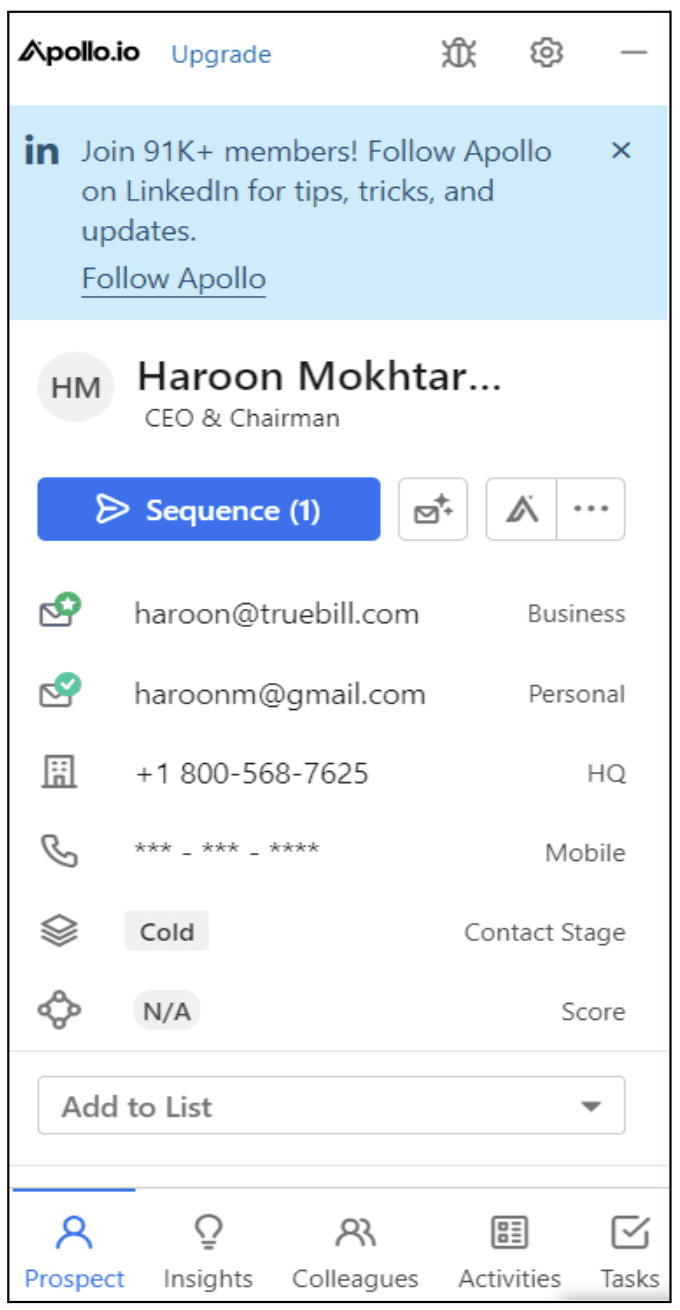Click the HQ label
The image size is (680, 1310).
coord(607,773)
